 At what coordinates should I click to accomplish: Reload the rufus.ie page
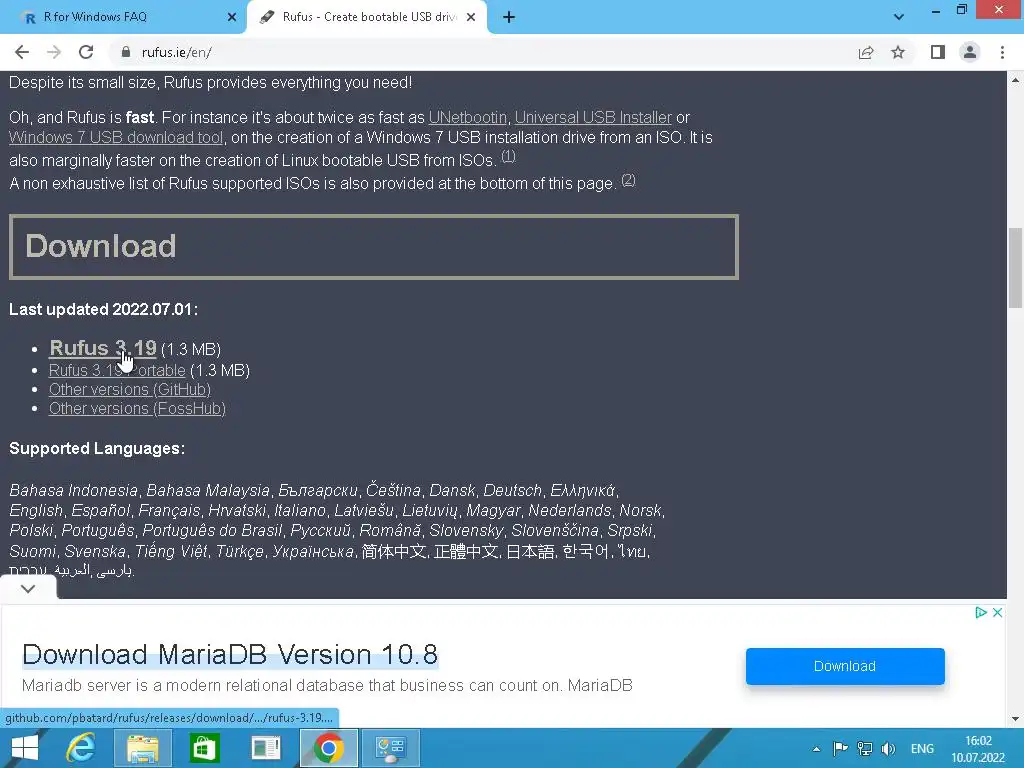tap(86, 52)
